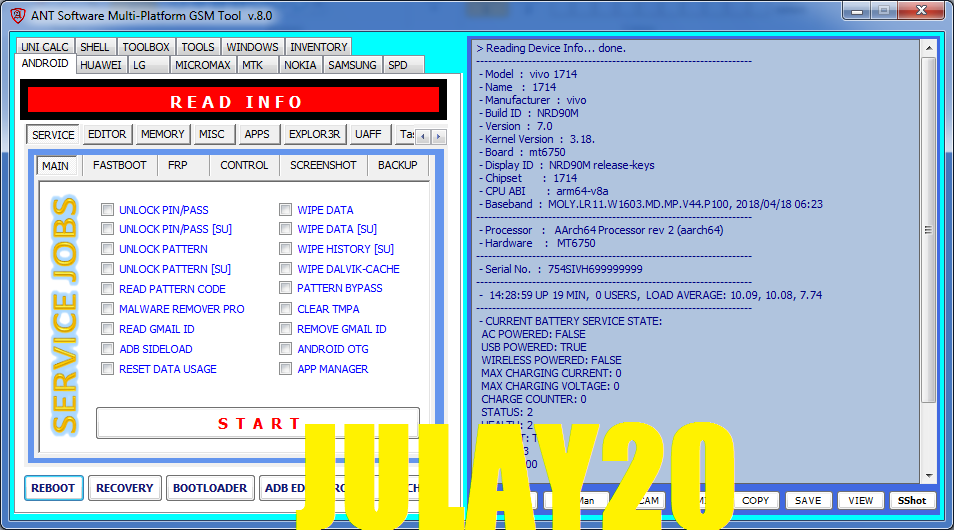Open the FASTBOOT service tab
Viewport: 954px width, 530px height.
pyautogui.click(x=119, y=165)
